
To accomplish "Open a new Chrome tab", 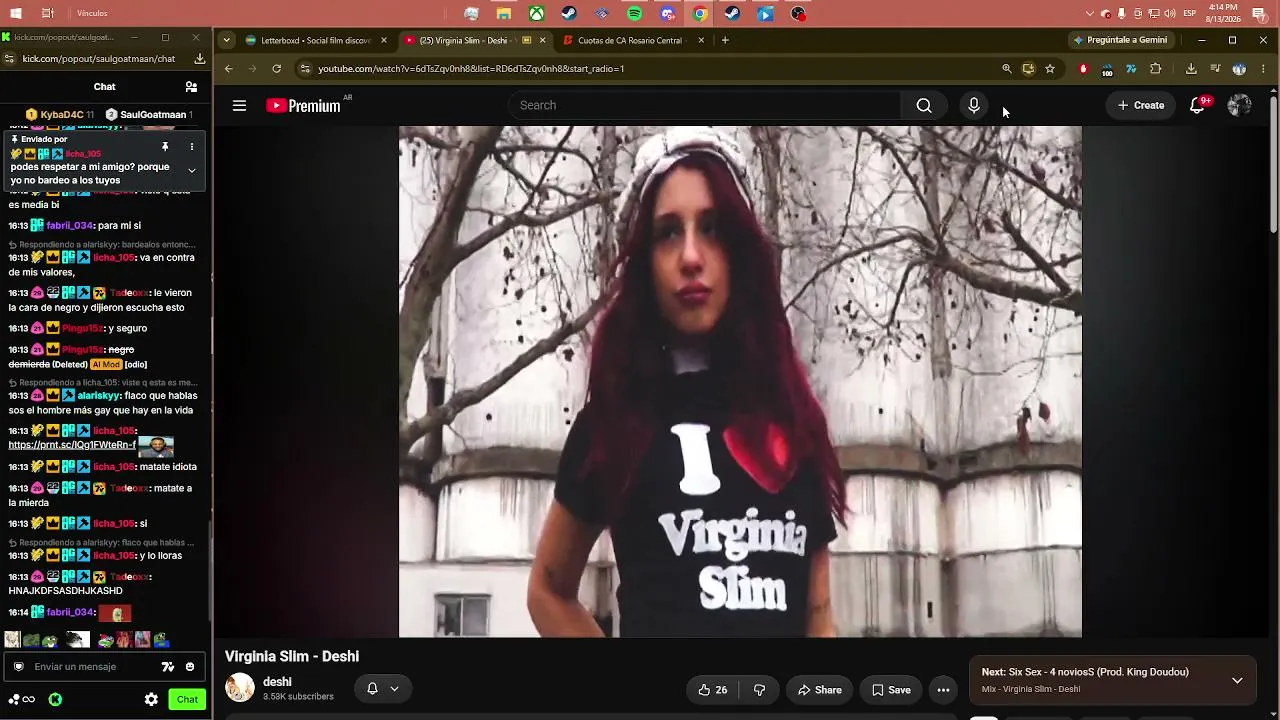I will [725, 40].
